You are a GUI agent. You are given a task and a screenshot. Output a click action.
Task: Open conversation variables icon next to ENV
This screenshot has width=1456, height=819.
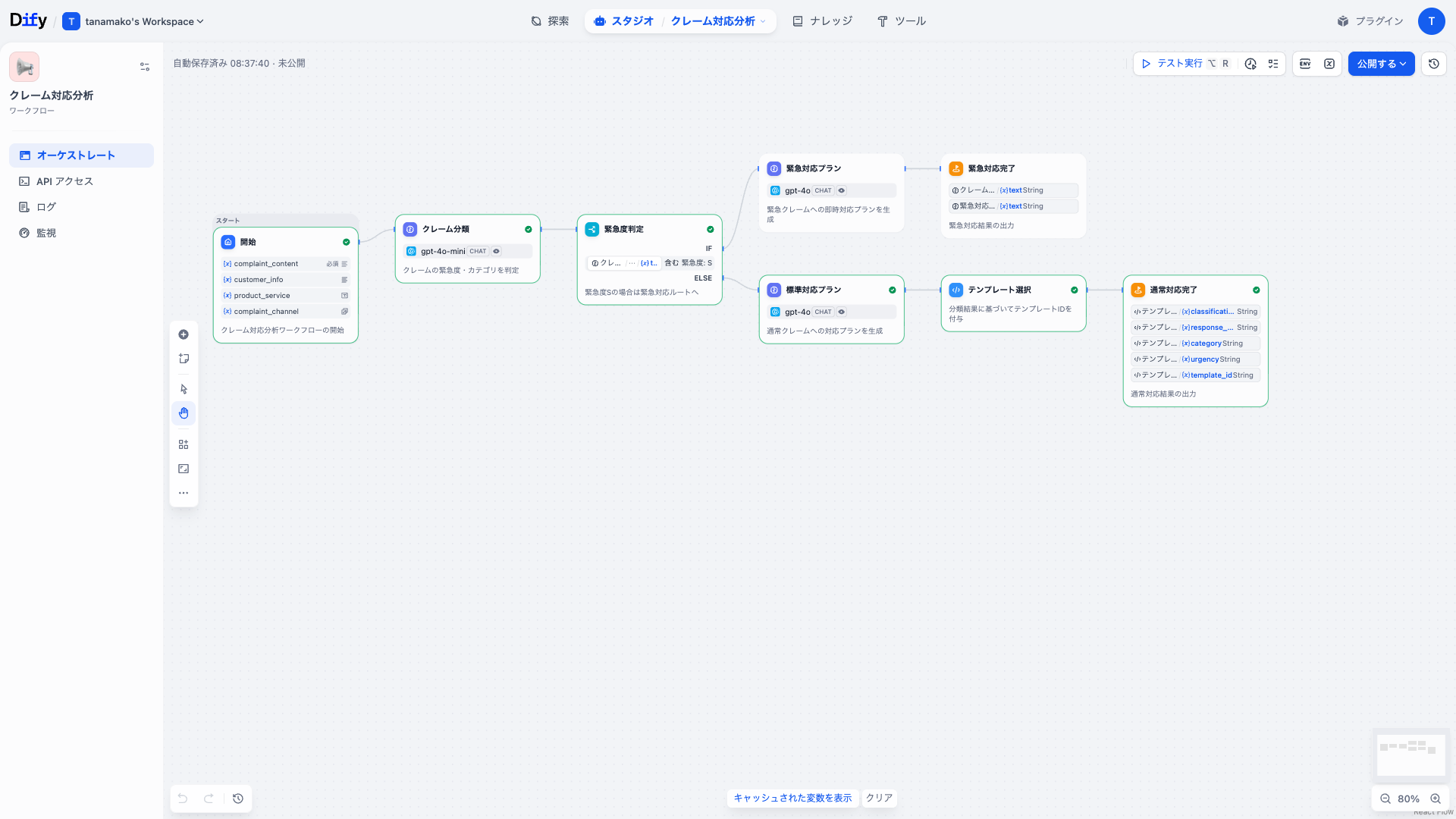click(1329, 64)
